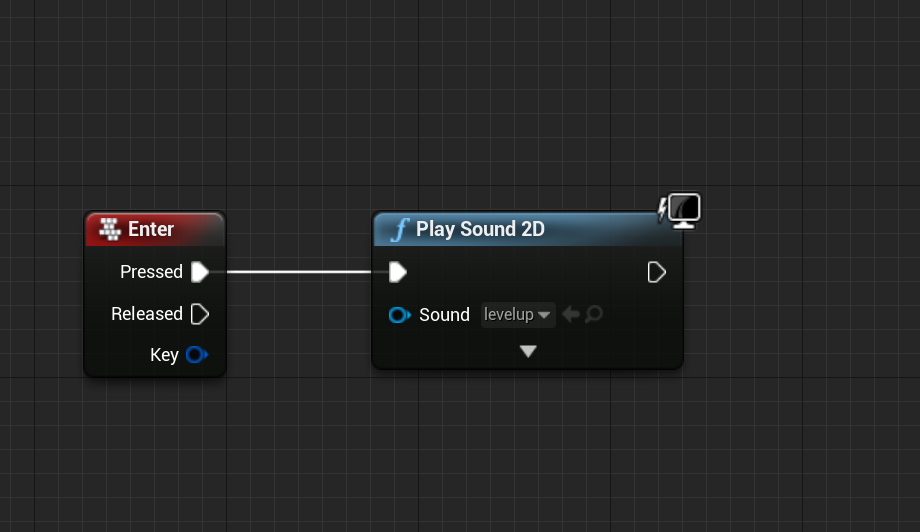
Task: Click the Pressed execution pin on Enter node
Action: coord(200,272)
